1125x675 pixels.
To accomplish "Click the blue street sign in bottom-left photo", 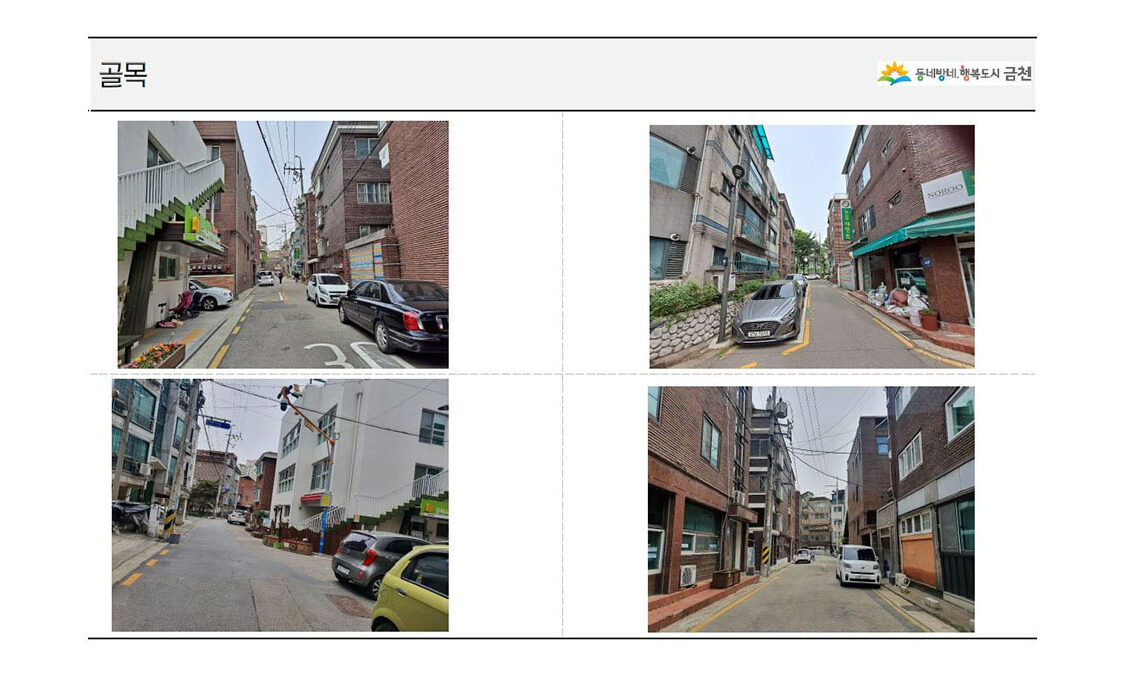I will 218,423.
